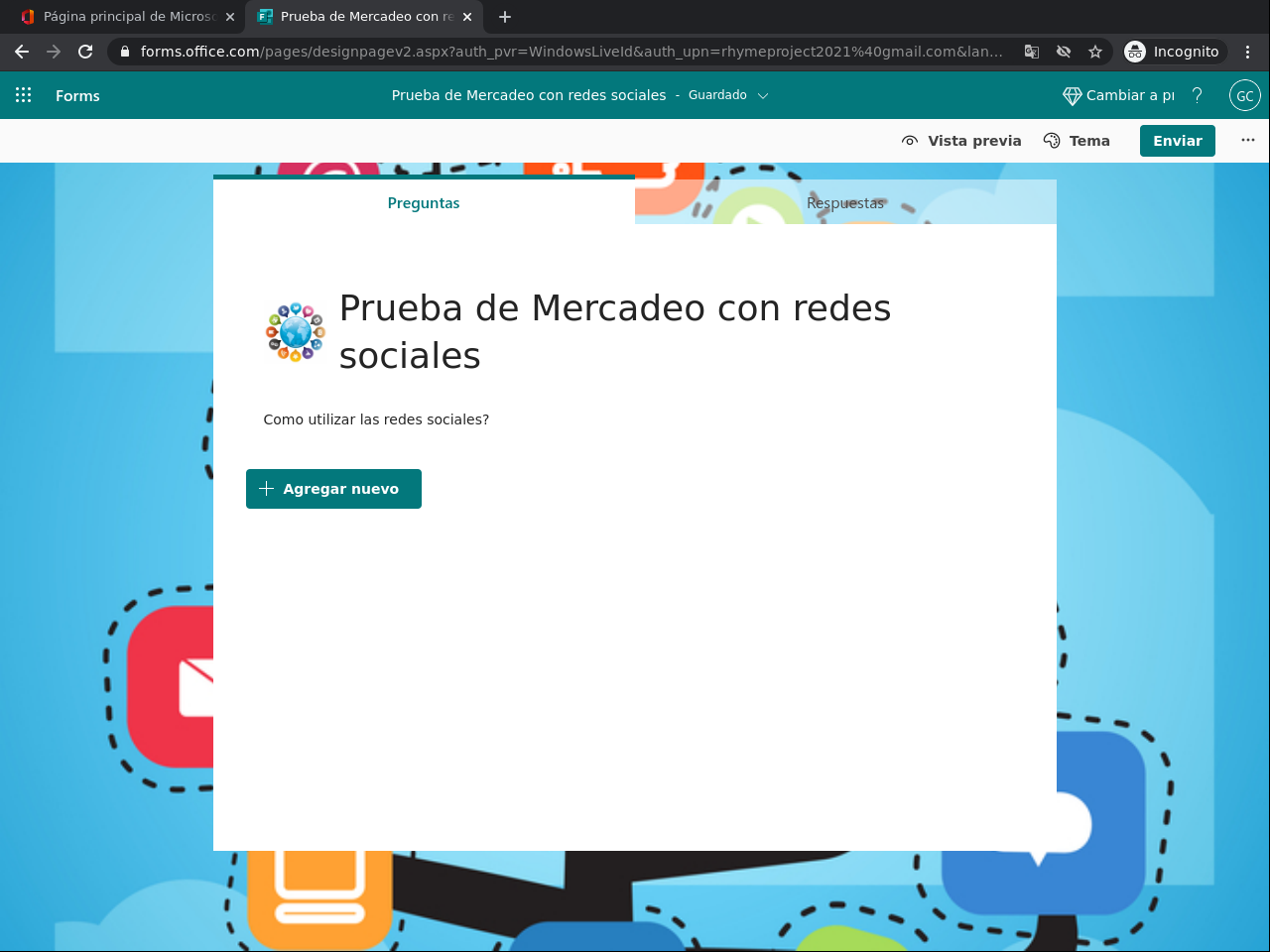Focus the browser address bar
The height and width of the screenshot is (952, 1270).
click(571, 52)
